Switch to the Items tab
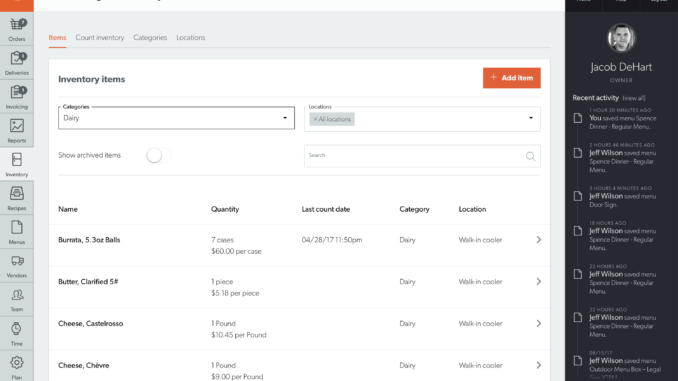The height and width of the screenshot is (381, 678). (x=58, y=38)
